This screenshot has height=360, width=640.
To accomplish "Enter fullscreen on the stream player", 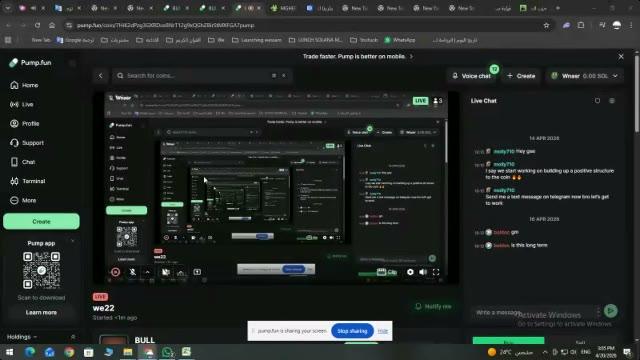I will pos(436,272).
